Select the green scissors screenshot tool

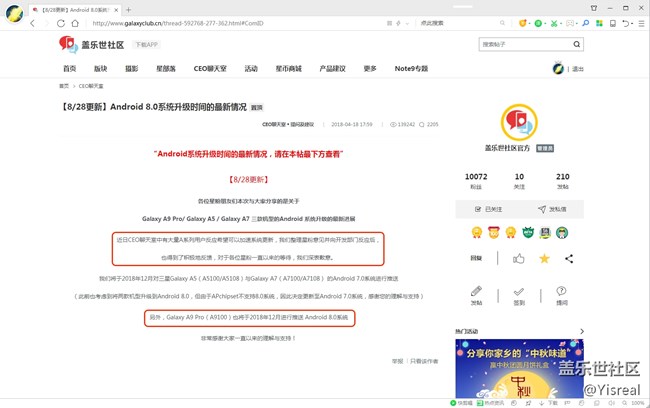point(553,23)
